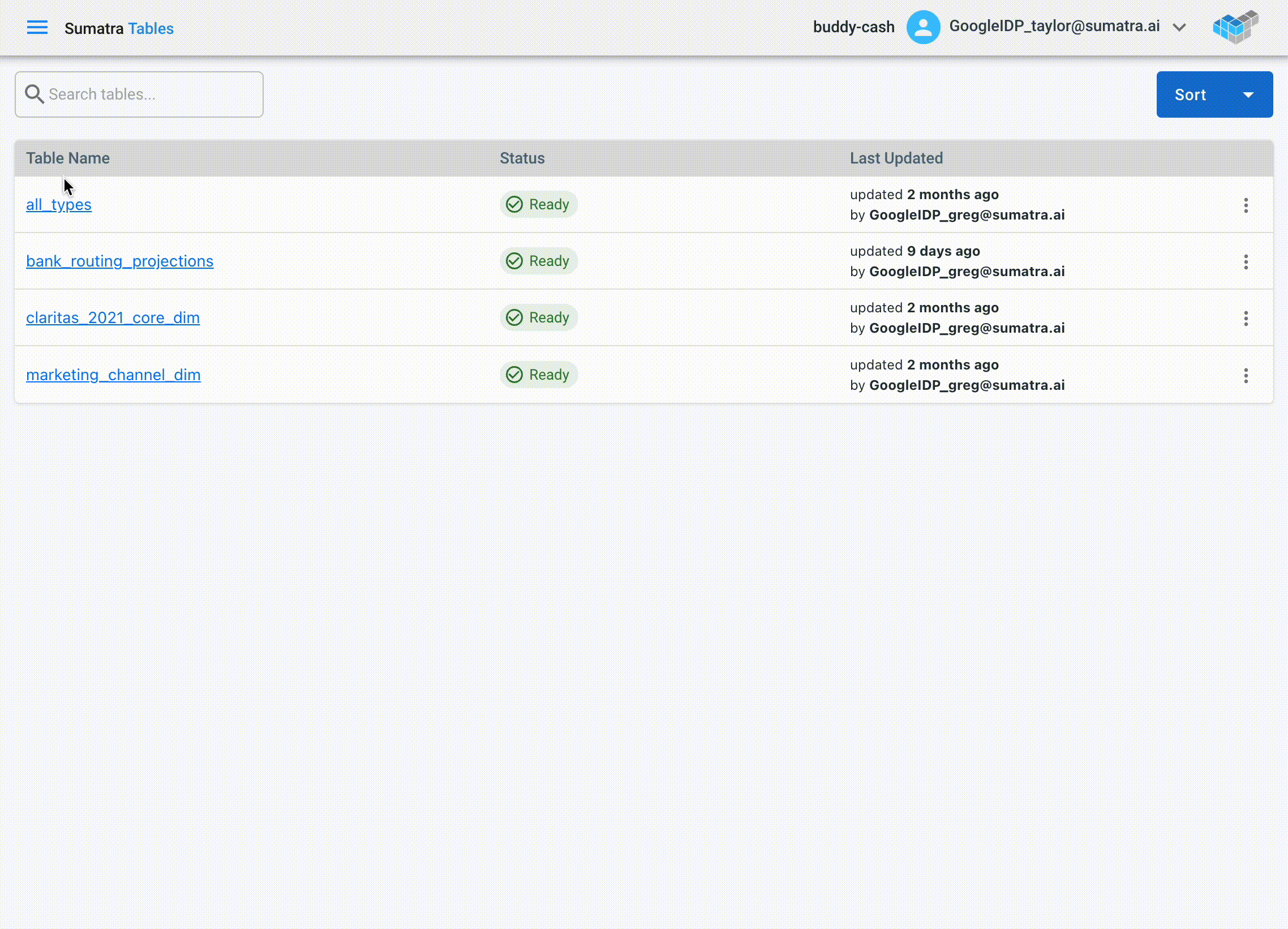Open kebab menu for all_types row

click(x=1246, y=205)
